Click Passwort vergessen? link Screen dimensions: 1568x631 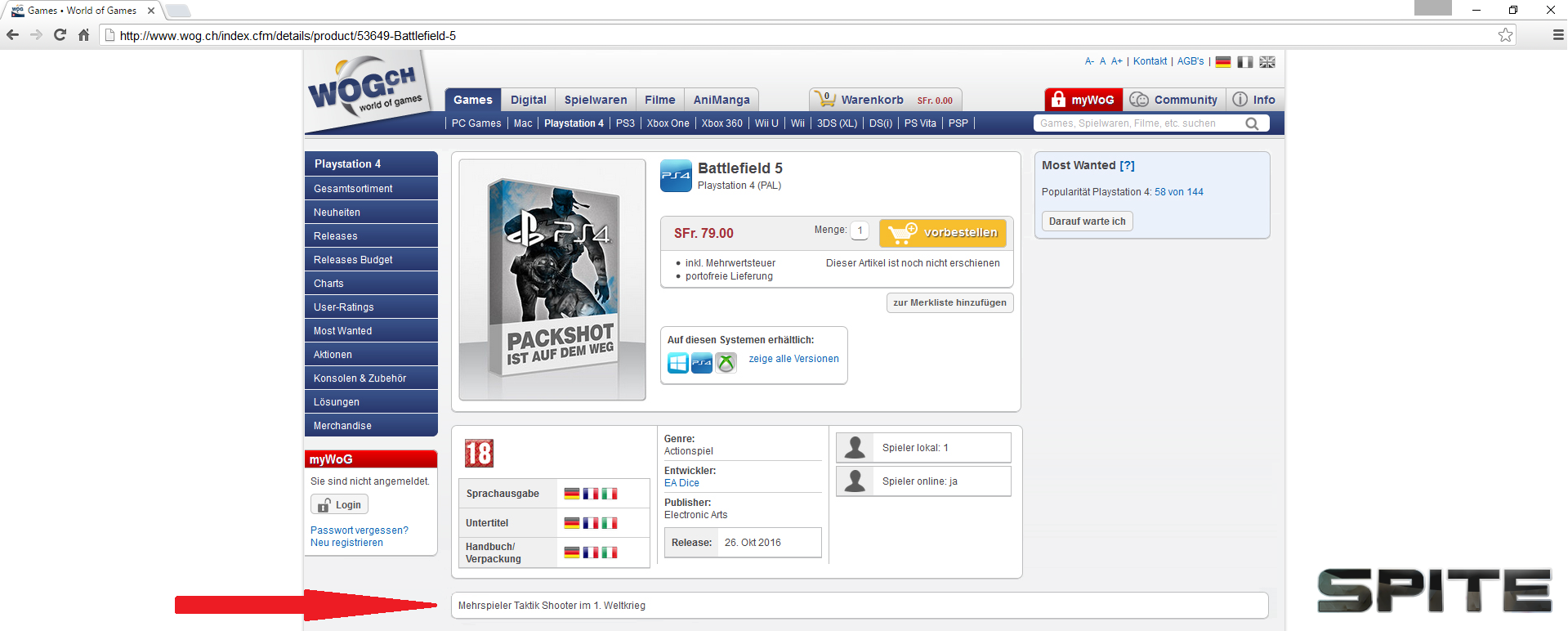pos(360,530)
